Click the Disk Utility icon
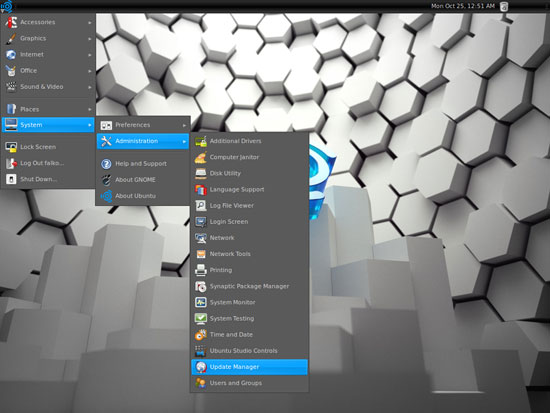Viewport: 550px width, 413px height. 201,173
